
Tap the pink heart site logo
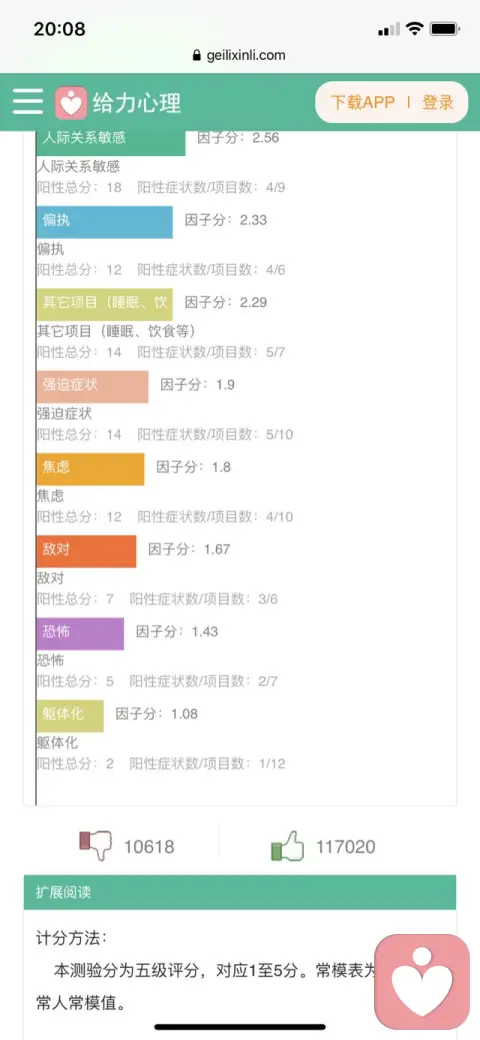(x=70, y=103)
